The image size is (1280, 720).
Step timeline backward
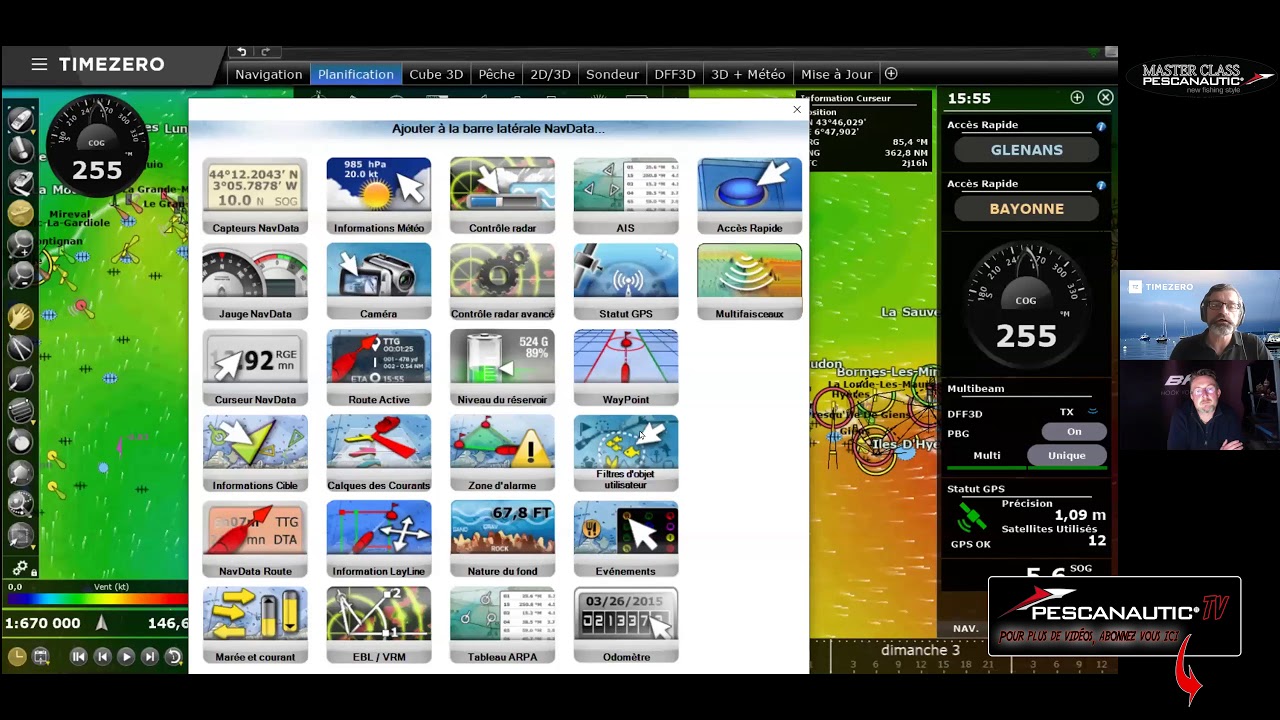pos(102,657)
